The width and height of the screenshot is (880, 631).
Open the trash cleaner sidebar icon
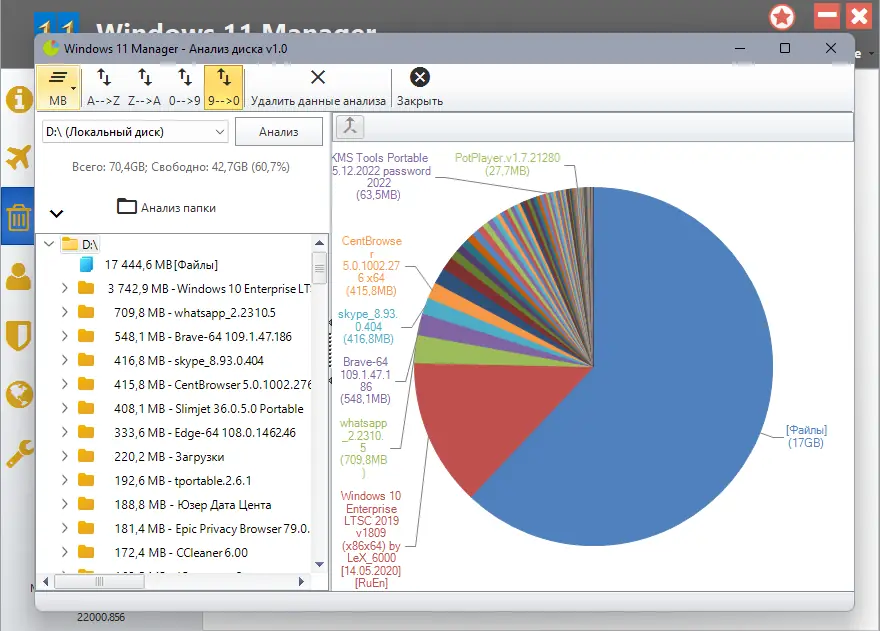(19, 217)
